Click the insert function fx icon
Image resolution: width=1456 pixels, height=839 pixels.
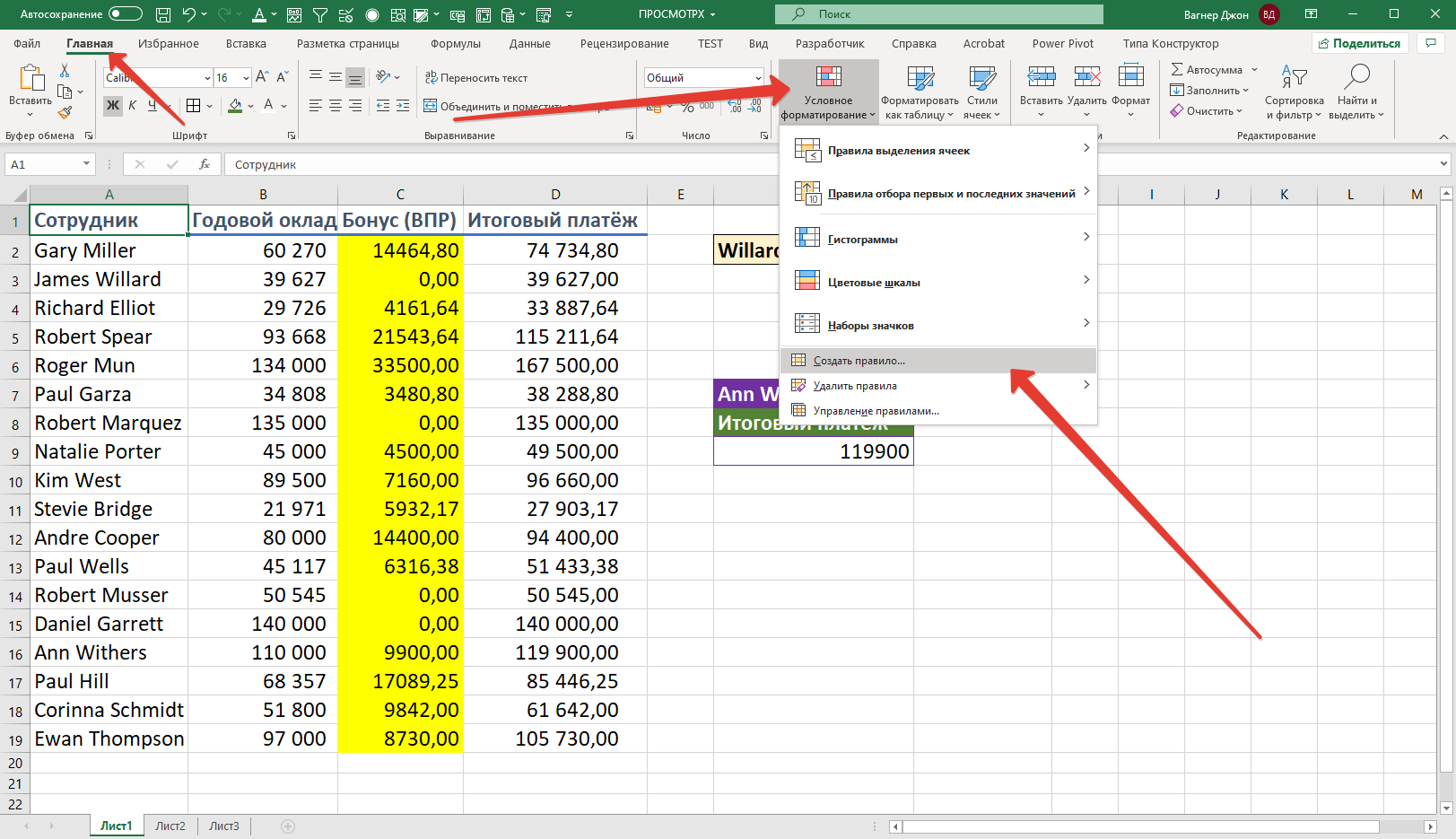(205, 164)
